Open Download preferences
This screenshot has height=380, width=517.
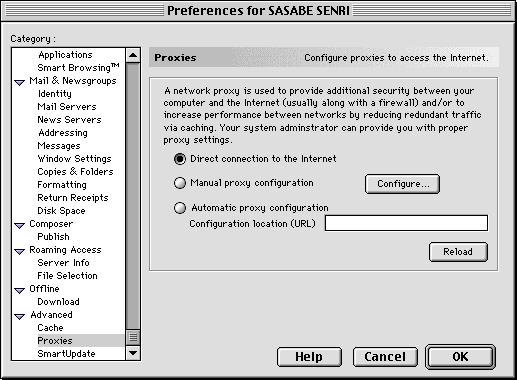58,302
